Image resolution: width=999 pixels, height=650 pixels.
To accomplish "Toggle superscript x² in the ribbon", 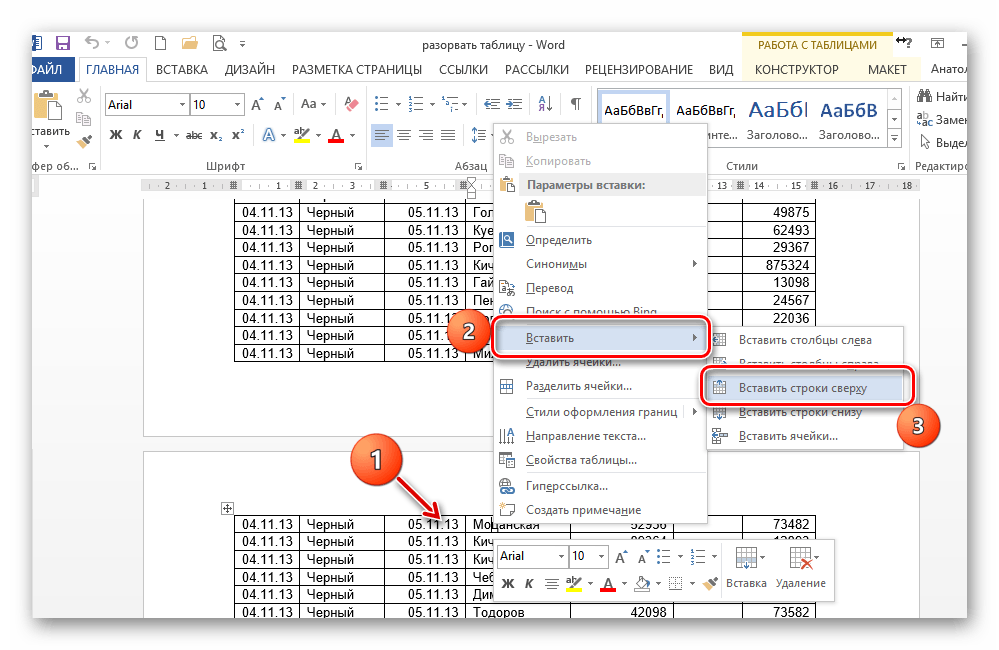I will (238, 135).
